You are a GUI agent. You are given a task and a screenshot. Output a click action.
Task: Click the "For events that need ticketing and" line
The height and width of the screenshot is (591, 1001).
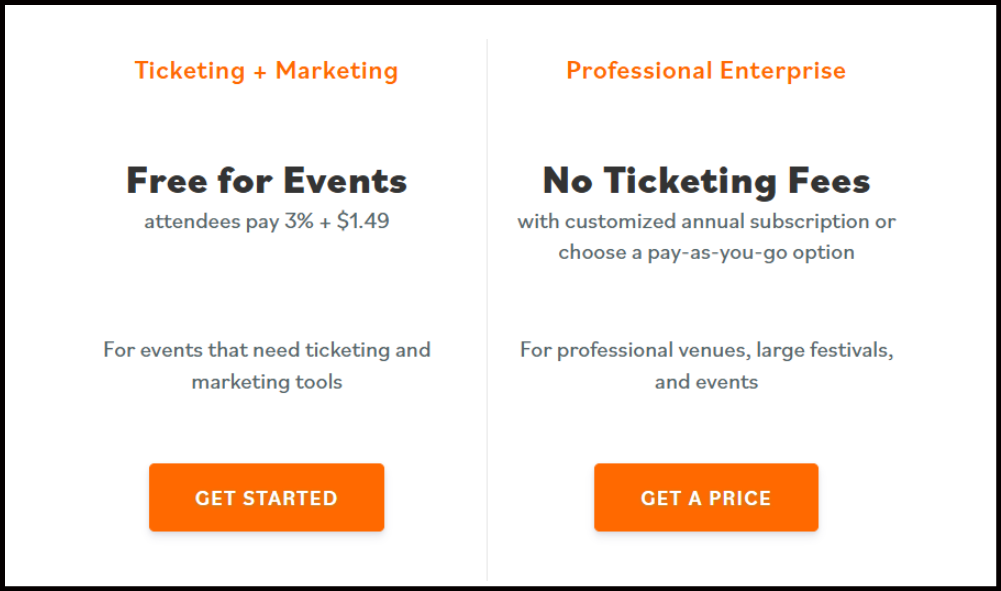(x=266, y=350)
